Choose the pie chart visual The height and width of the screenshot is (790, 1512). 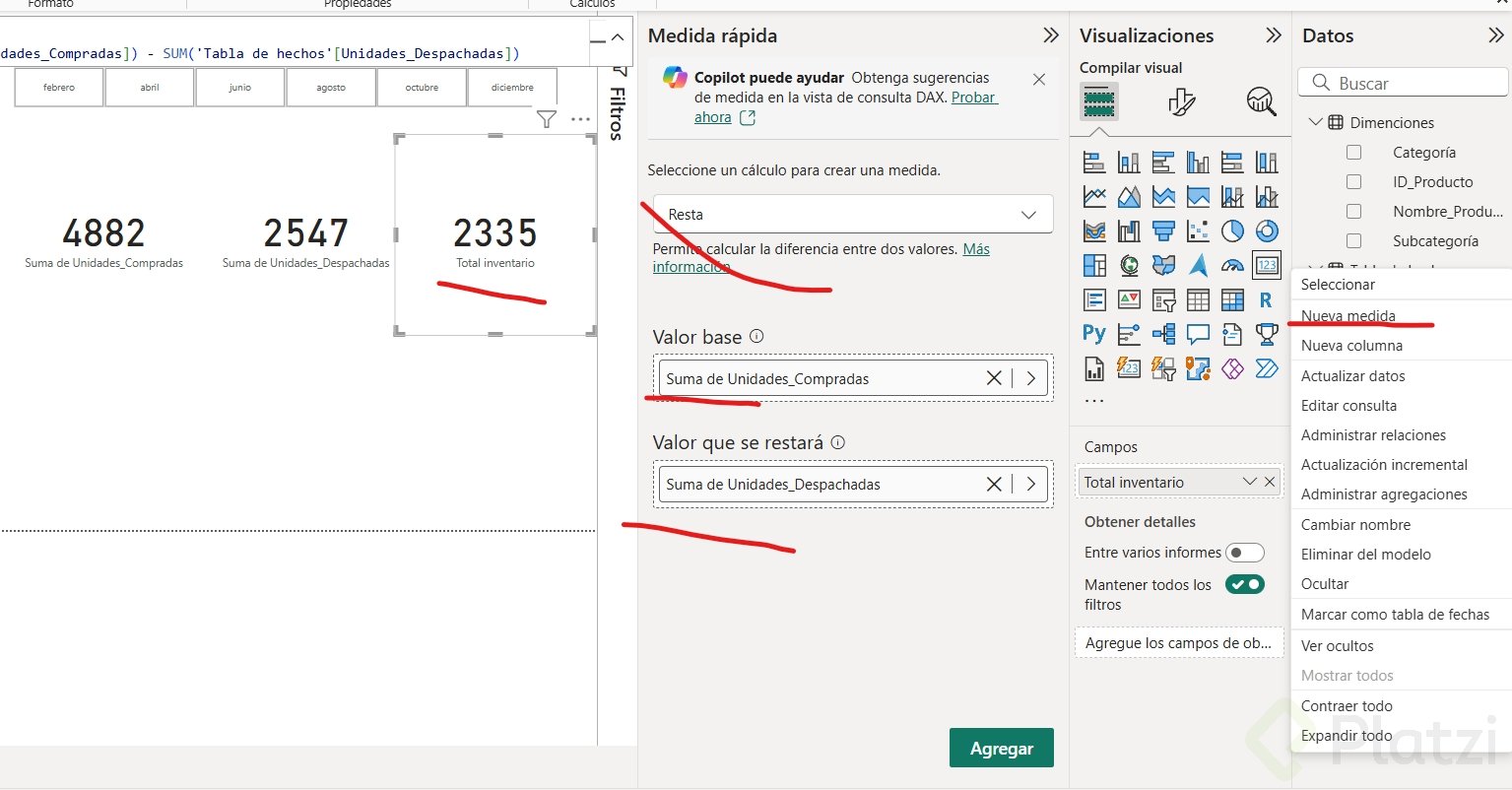pyautogui.click(x=1232, y=231)
